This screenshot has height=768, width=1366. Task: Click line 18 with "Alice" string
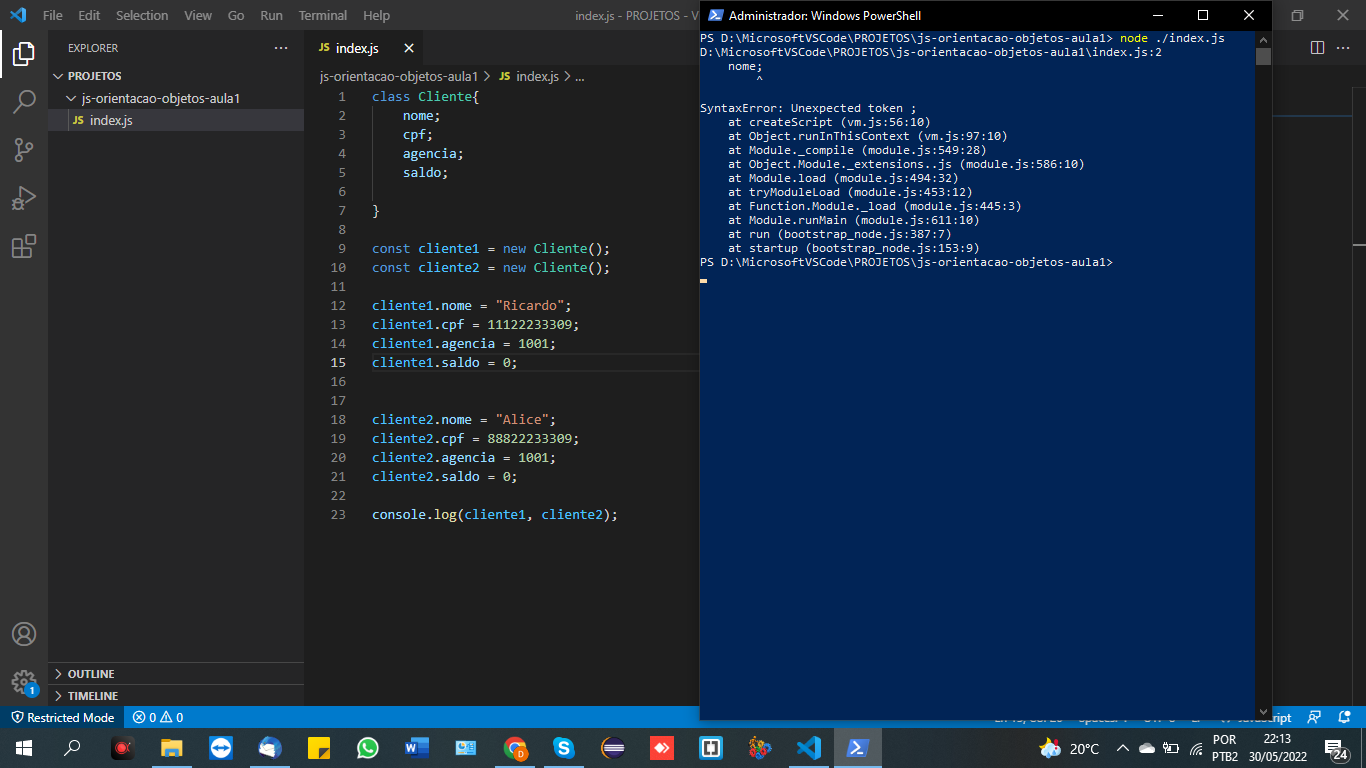(x=464, y=419)
